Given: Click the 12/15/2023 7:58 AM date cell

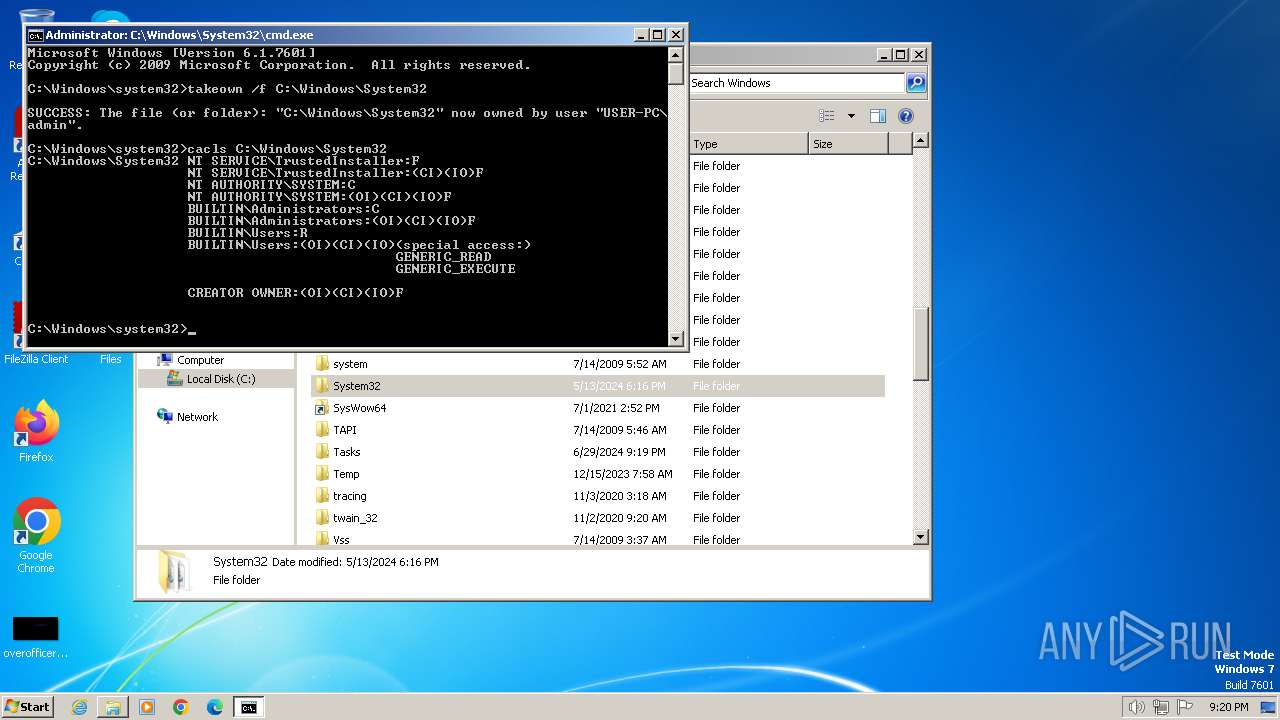Looking at the screenshot, I should pos(622,474).
